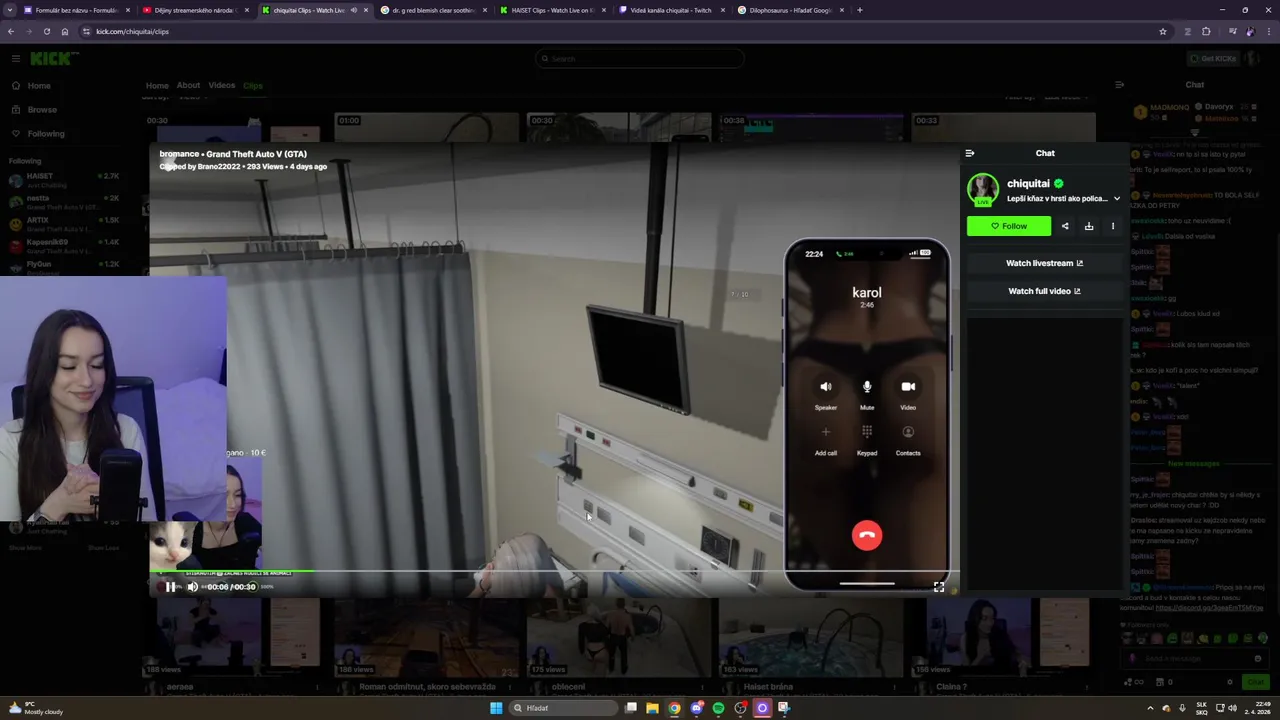Bookmark this page with star icon
Image resolution: width=1280 pixels, height=720 pixels.
pyautogui.click(x=1162, y=31)
